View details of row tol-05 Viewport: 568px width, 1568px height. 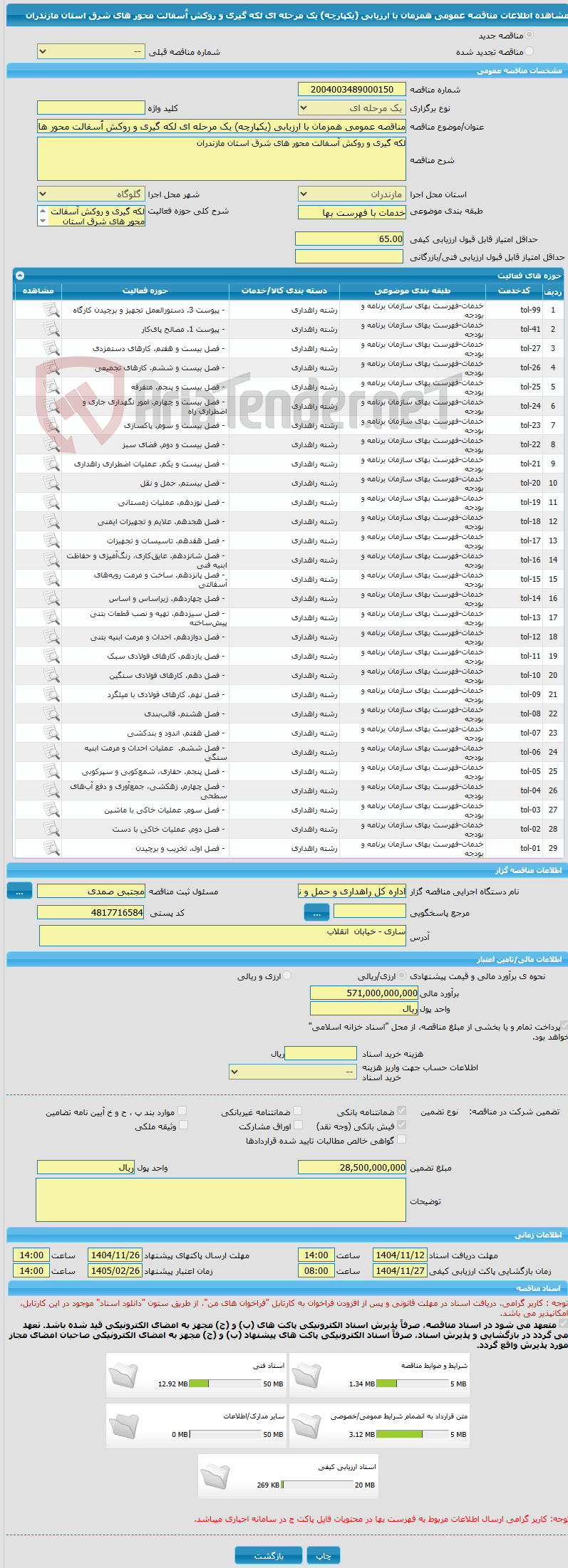(x=51, y=771)
